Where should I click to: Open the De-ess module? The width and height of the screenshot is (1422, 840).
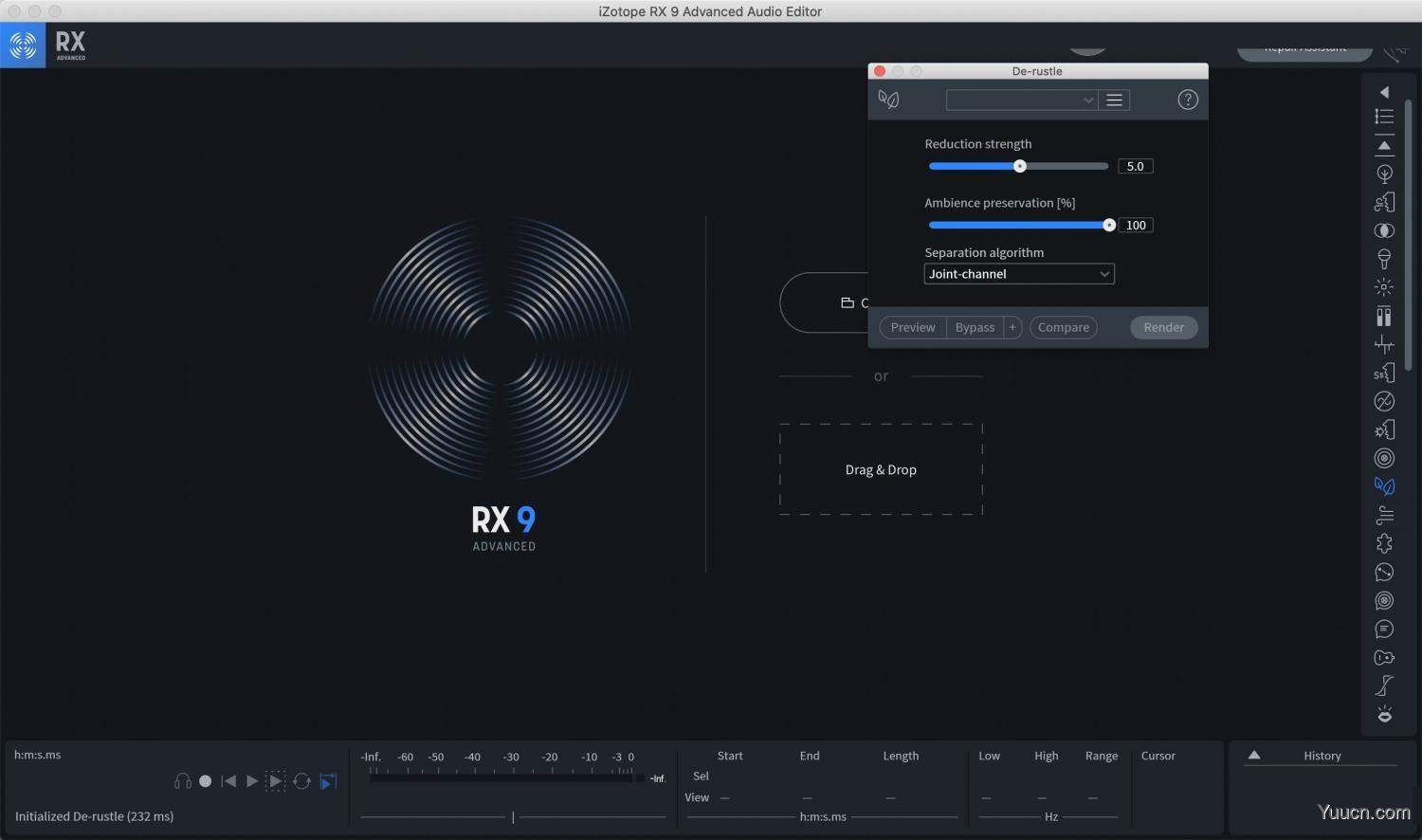(1384, 373)
